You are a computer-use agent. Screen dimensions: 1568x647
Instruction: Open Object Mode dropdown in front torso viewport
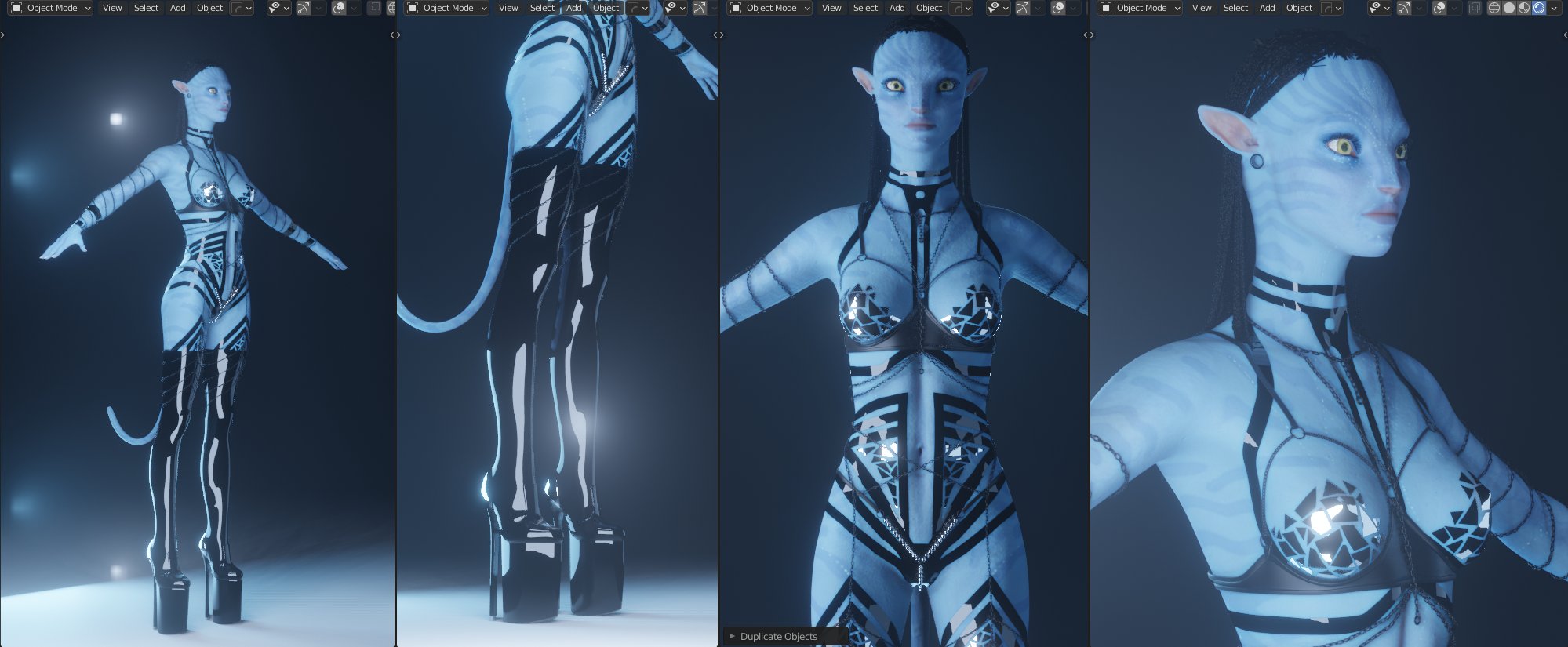point(770,8)
